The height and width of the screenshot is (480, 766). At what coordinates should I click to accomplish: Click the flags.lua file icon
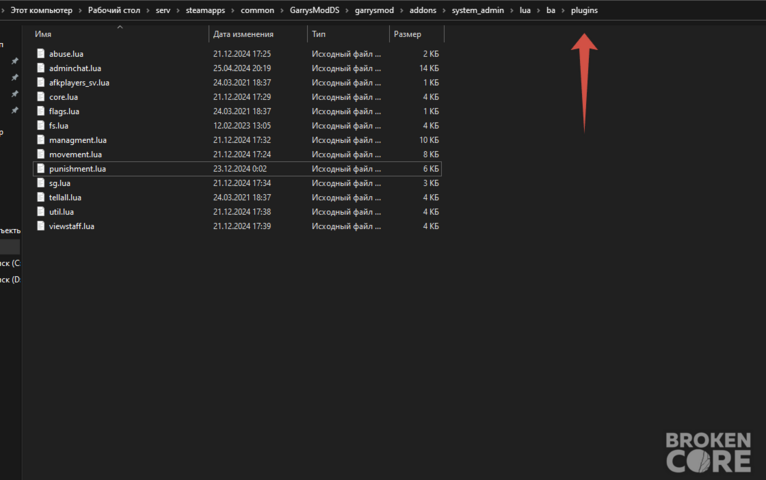tap(41, 111)
